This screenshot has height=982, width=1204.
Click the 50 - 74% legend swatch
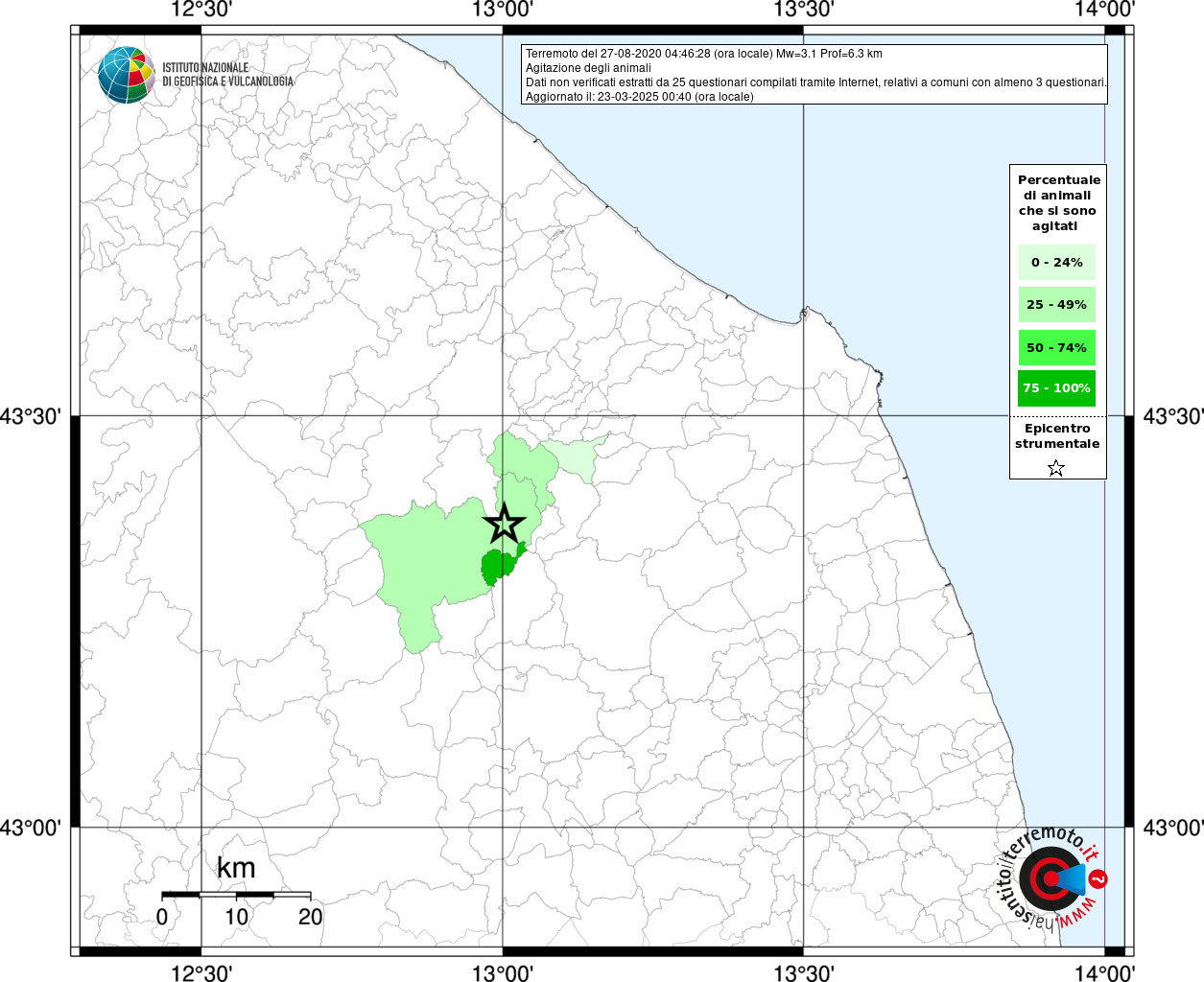pos(1056,347)
